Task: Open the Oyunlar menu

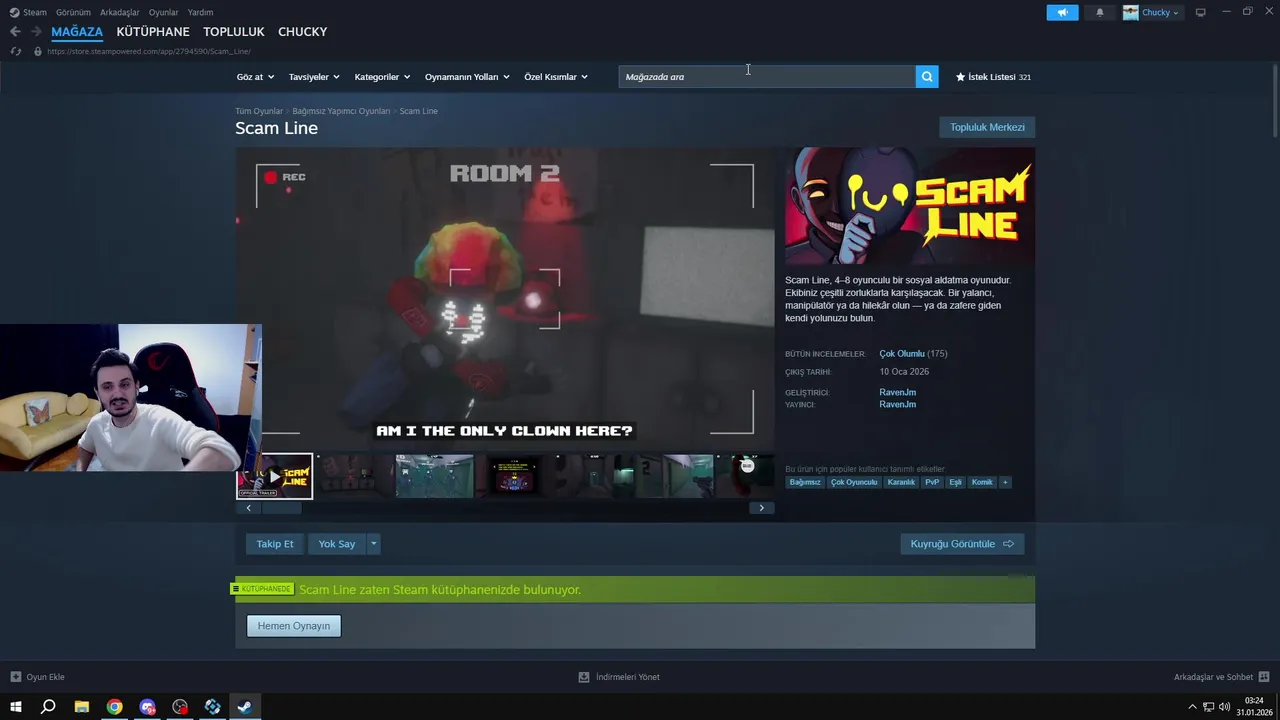Action: pyautogui.click(x=163, y=12)
